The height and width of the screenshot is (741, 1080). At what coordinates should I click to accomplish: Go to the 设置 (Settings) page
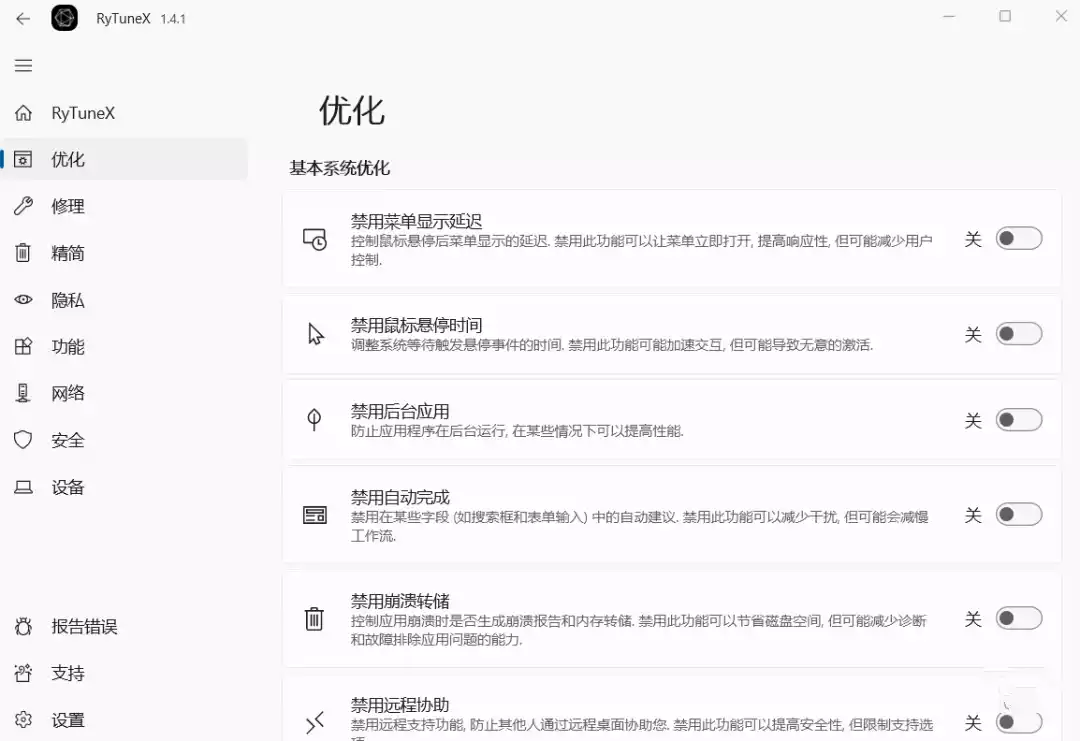pos(23,719)
